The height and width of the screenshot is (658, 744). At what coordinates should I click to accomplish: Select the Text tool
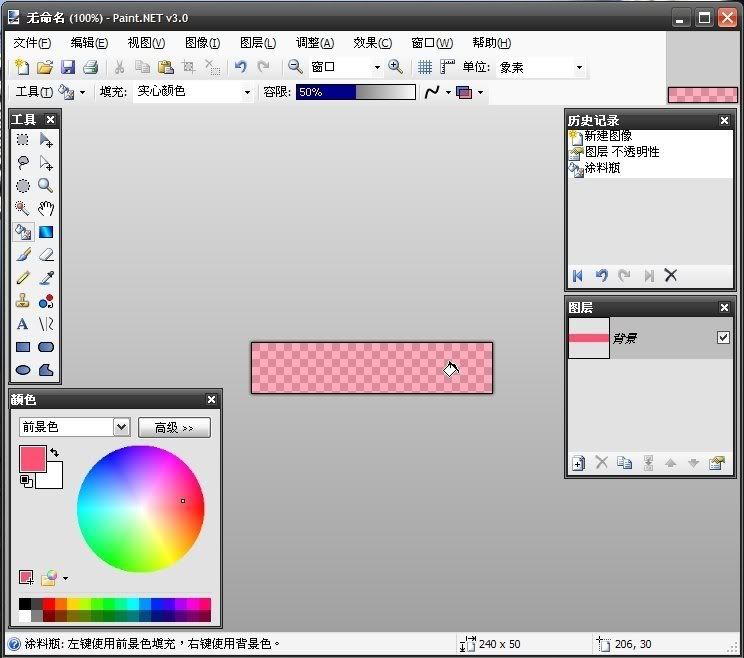[x=22, y=324]
